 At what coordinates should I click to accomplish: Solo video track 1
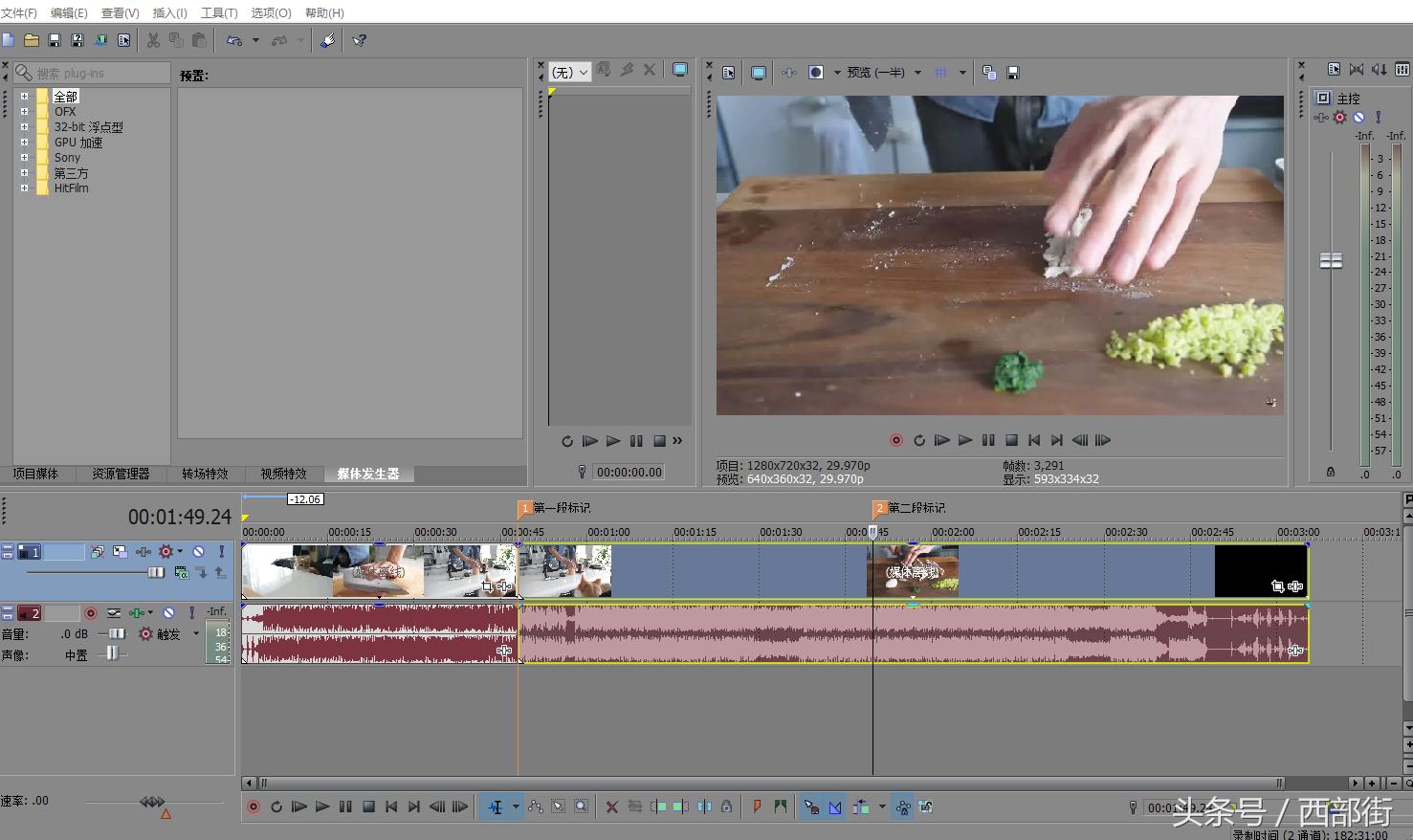point(221,552)
